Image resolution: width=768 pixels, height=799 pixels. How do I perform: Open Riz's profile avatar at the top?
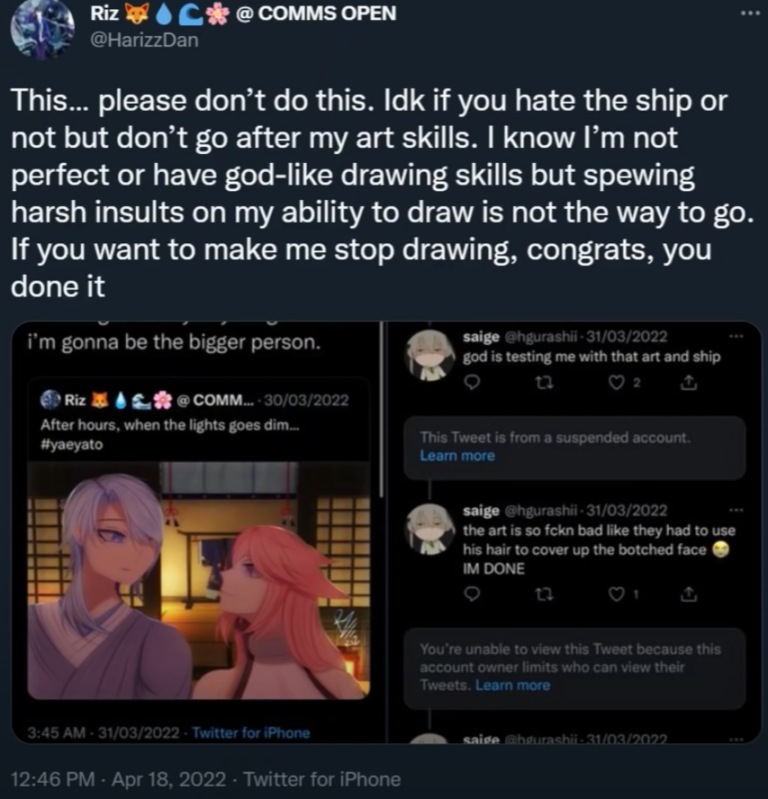(41, 29)
